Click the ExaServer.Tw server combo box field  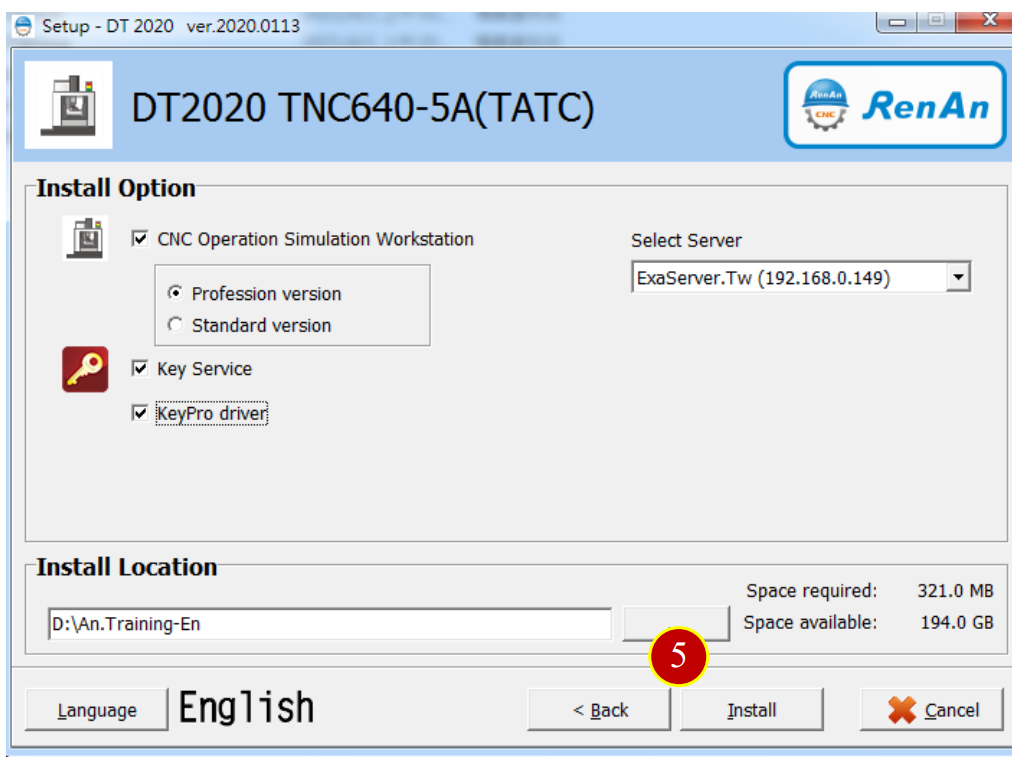pos(801,277)
